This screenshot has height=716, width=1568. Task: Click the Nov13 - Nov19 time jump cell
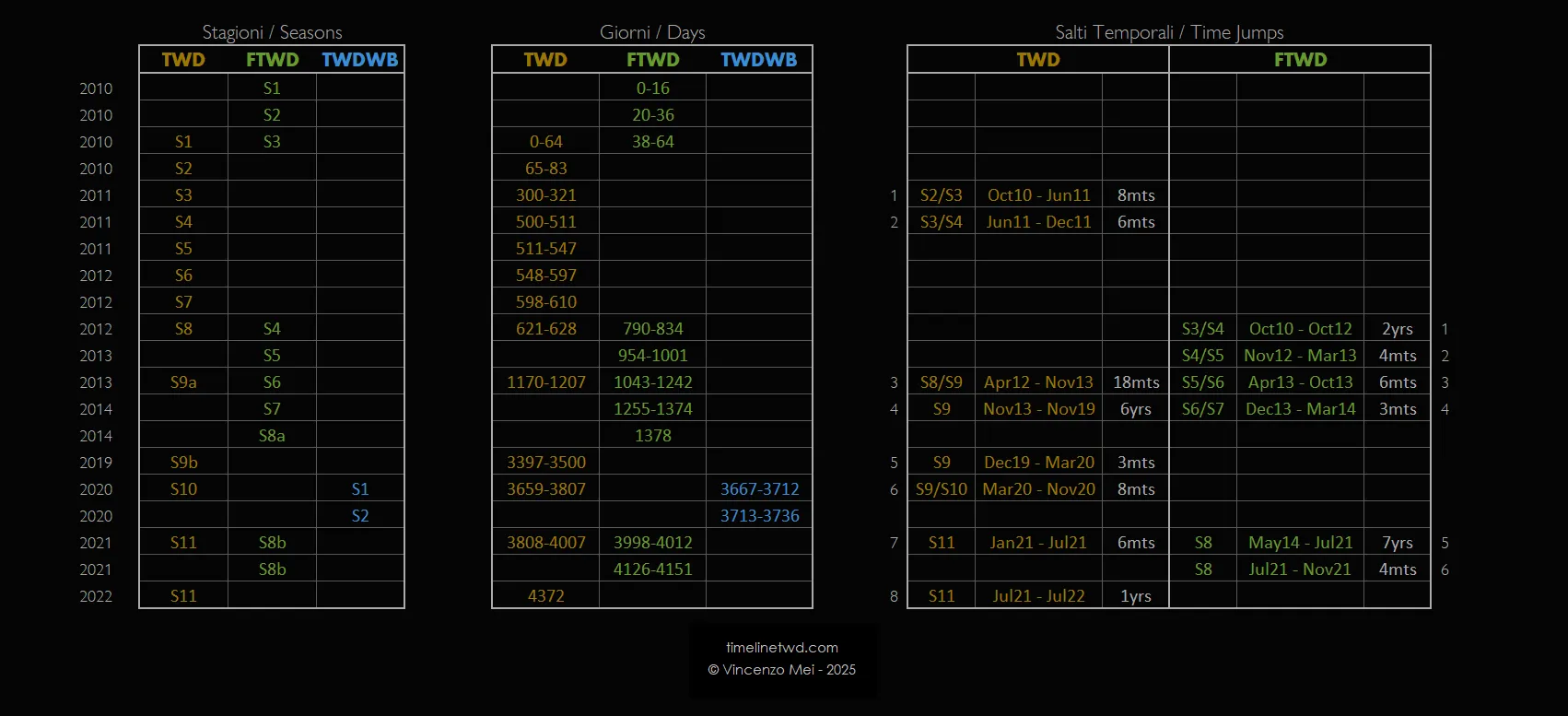[1038, 409]
